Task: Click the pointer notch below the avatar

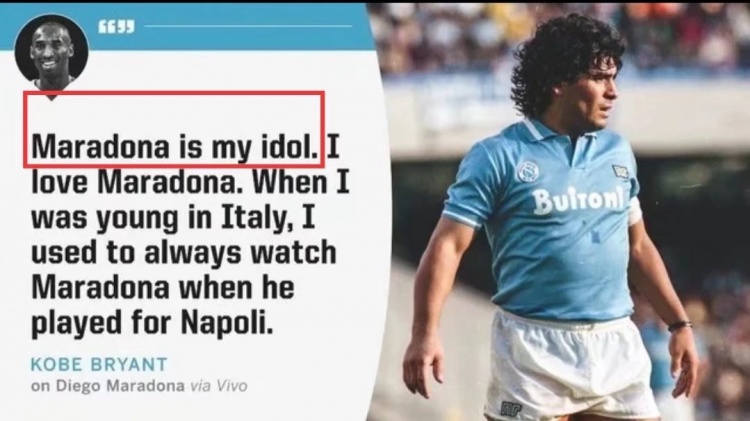Action: click(x=52, y=96)
